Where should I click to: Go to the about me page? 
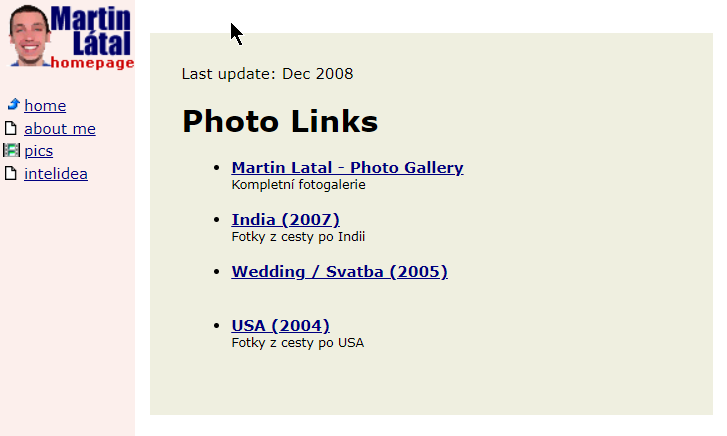click(60, 128)
